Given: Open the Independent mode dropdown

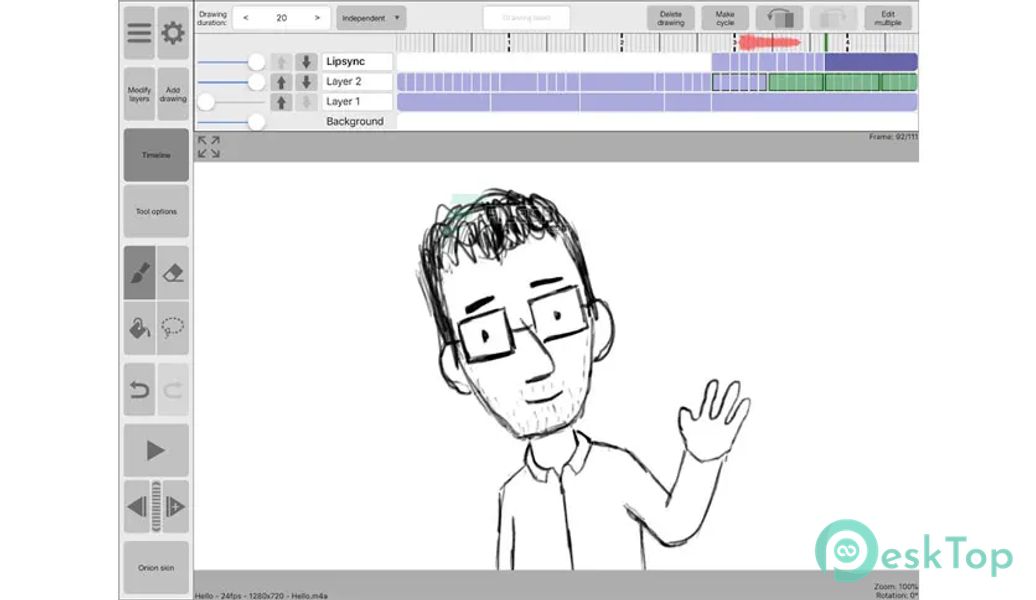Looking at the screenshot, I should point(371,18).
